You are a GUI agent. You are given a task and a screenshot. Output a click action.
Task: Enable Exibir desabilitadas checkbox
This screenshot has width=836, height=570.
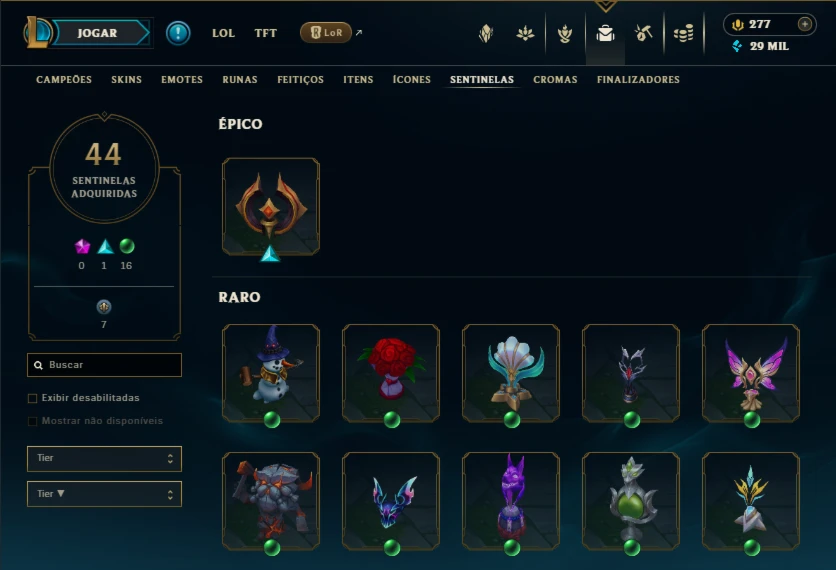pyautogui.click(x=33, y=398)
